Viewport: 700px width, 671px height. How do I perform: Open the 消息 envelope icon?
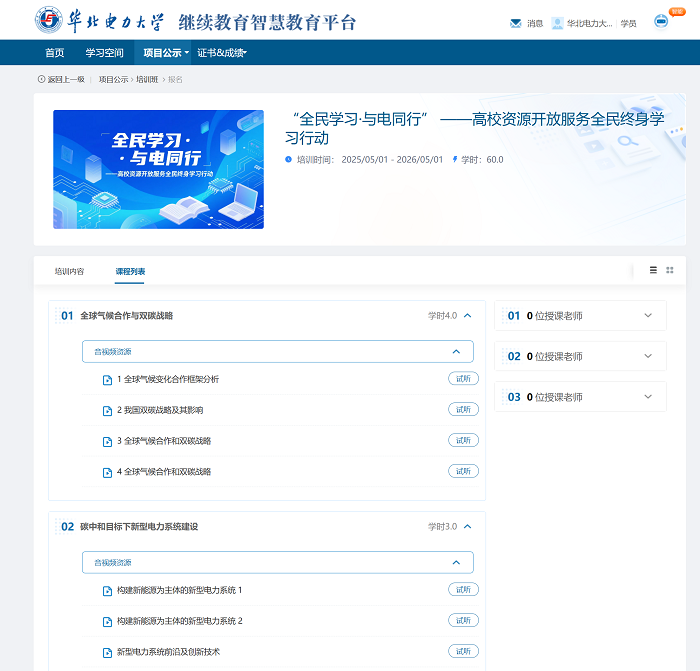click(x=516, y=23)
